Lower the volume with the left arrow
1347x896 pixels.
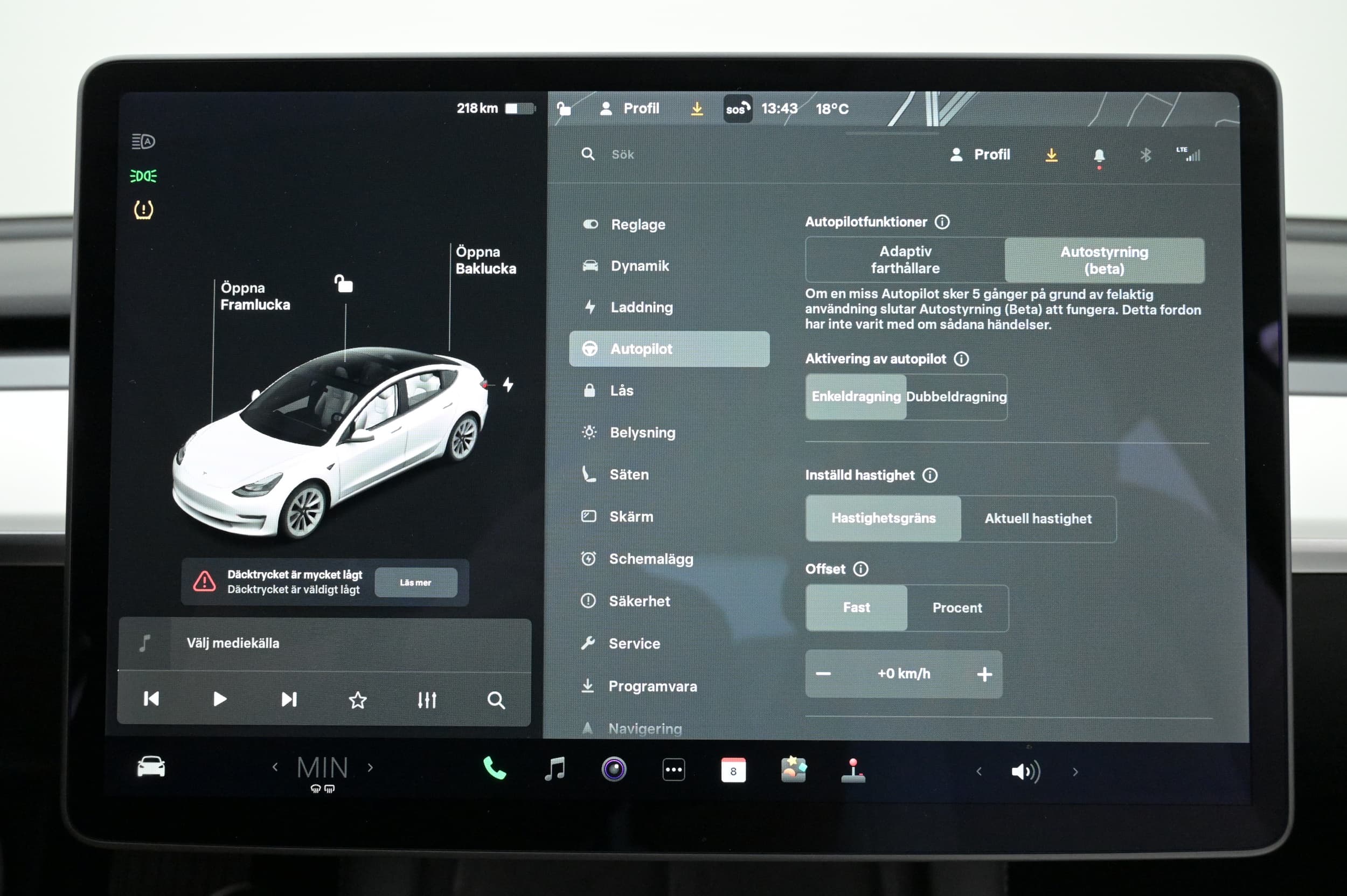click(x=979, y=772)
